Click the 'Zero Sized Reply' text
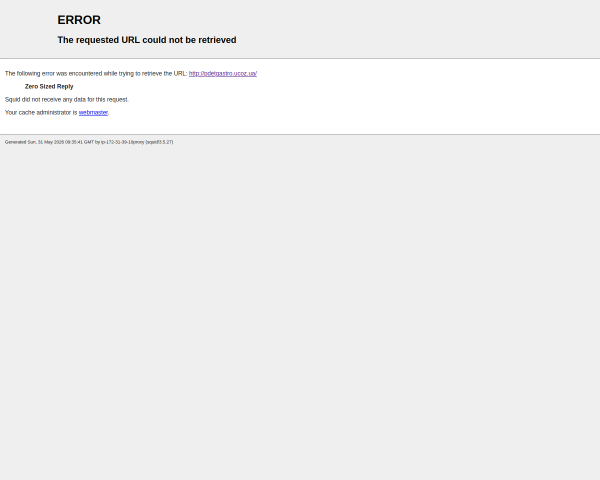Image resolution: width=600 pixels, height=480 pixels. tap(49, 87)
